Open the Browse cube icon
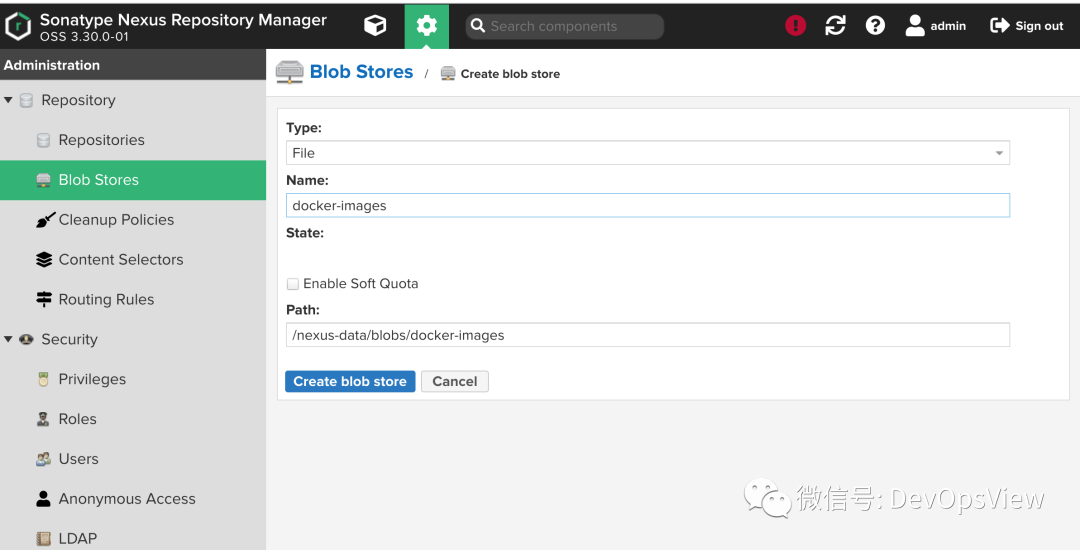This screenshot has height=550, width=1080. point(375,26)
